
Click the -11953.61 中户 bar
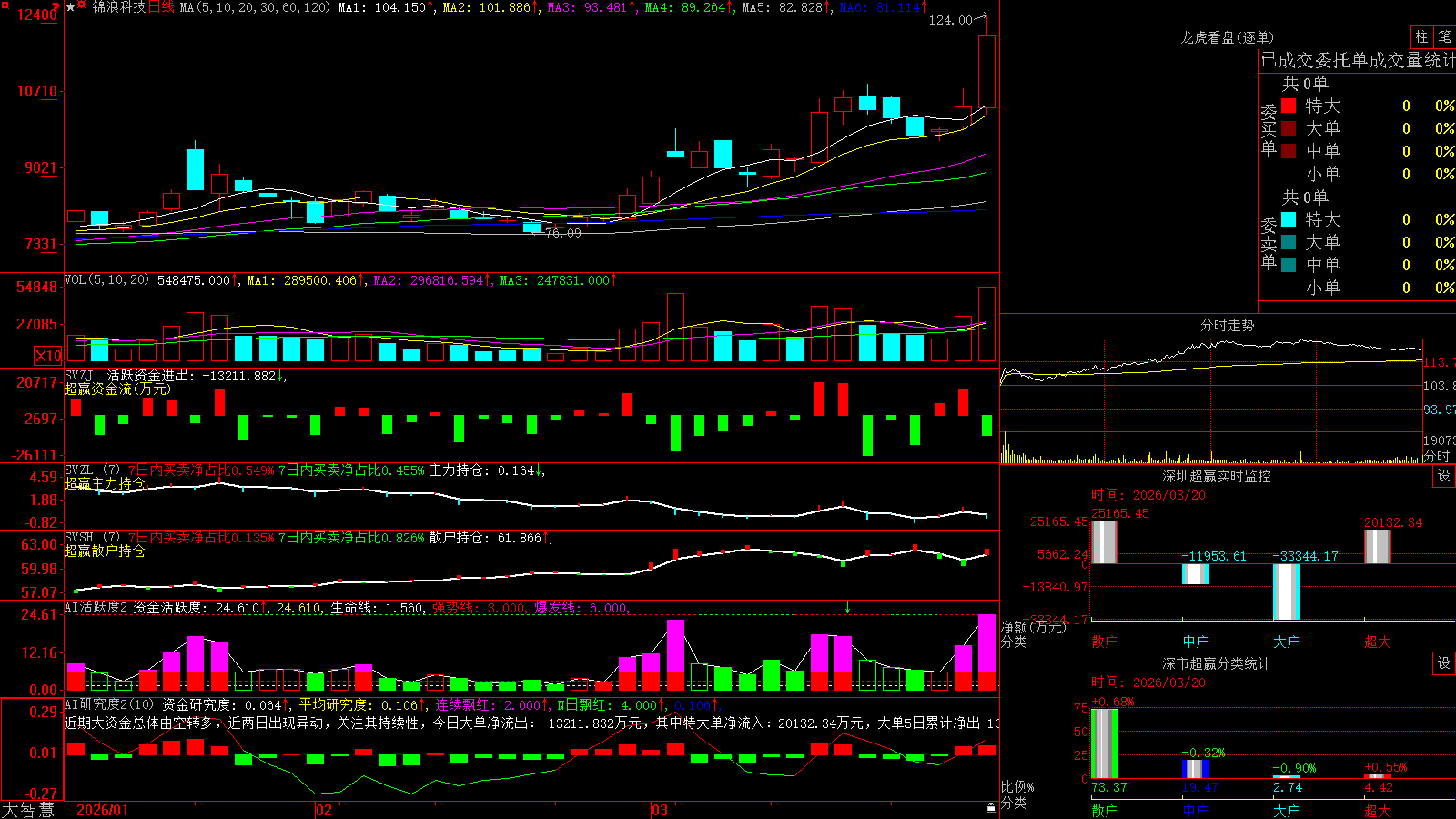1196,574
